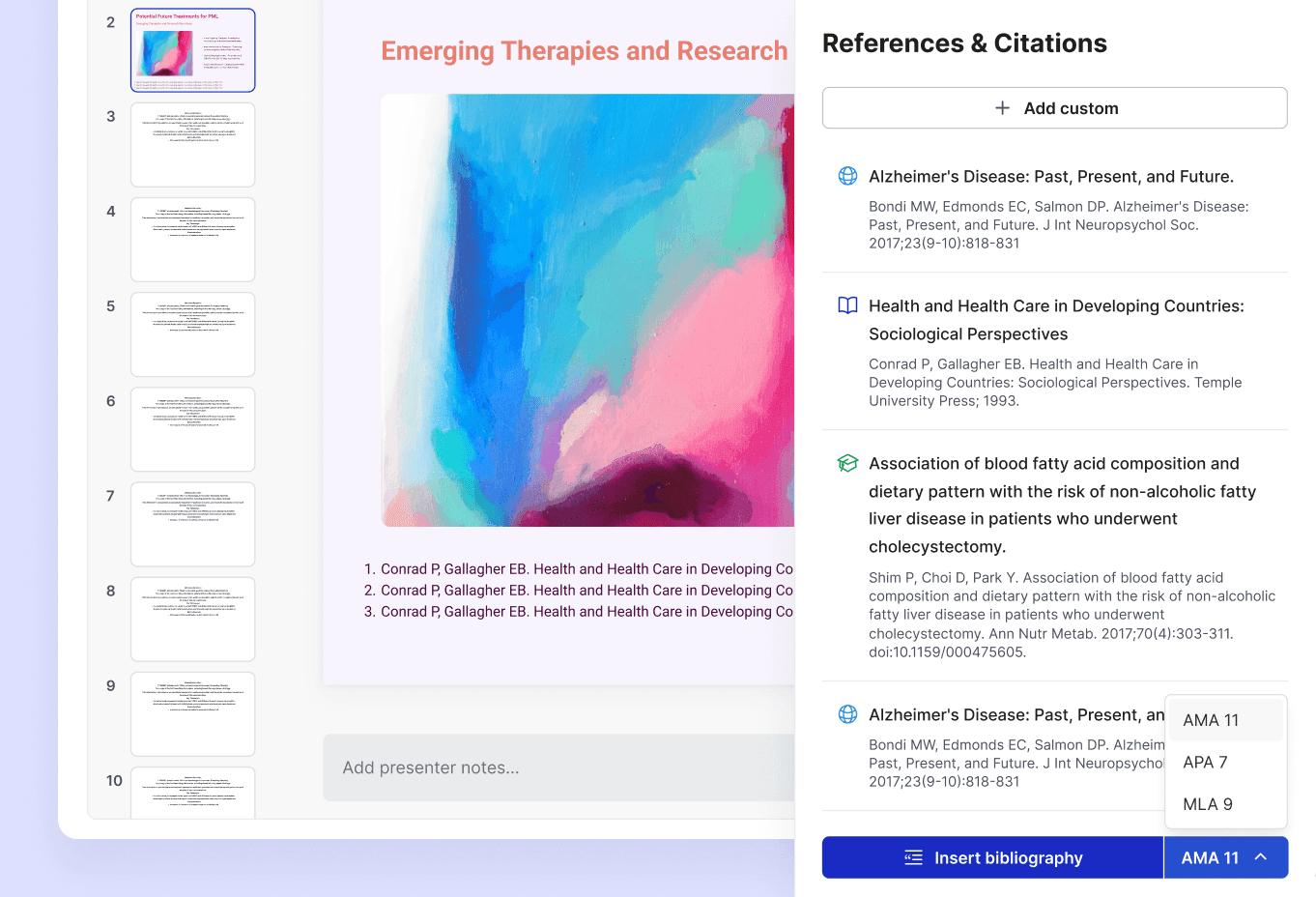1316x897 pixels.
Task: Open slide 3 thumbnail
Action: [x=193, y=145]
